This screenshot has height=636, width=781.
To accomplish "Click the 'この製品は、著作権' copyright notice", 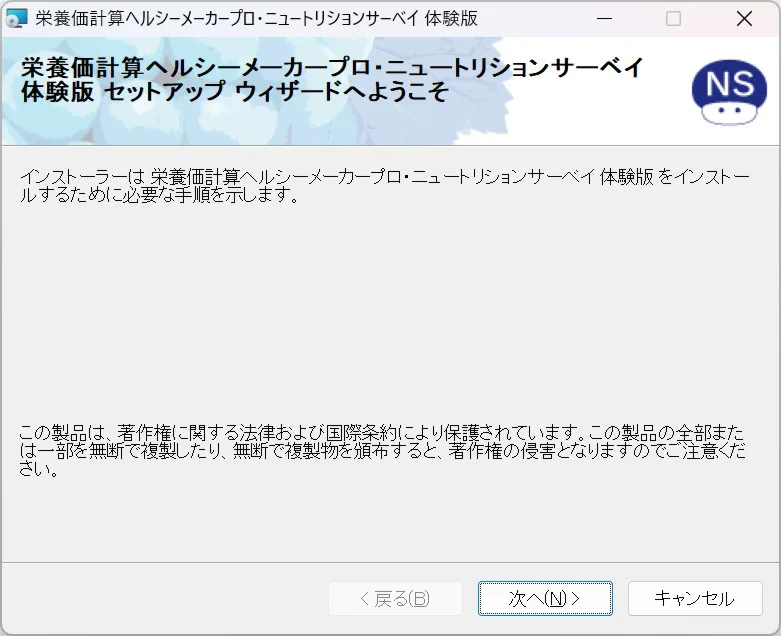I will [383, 450].
